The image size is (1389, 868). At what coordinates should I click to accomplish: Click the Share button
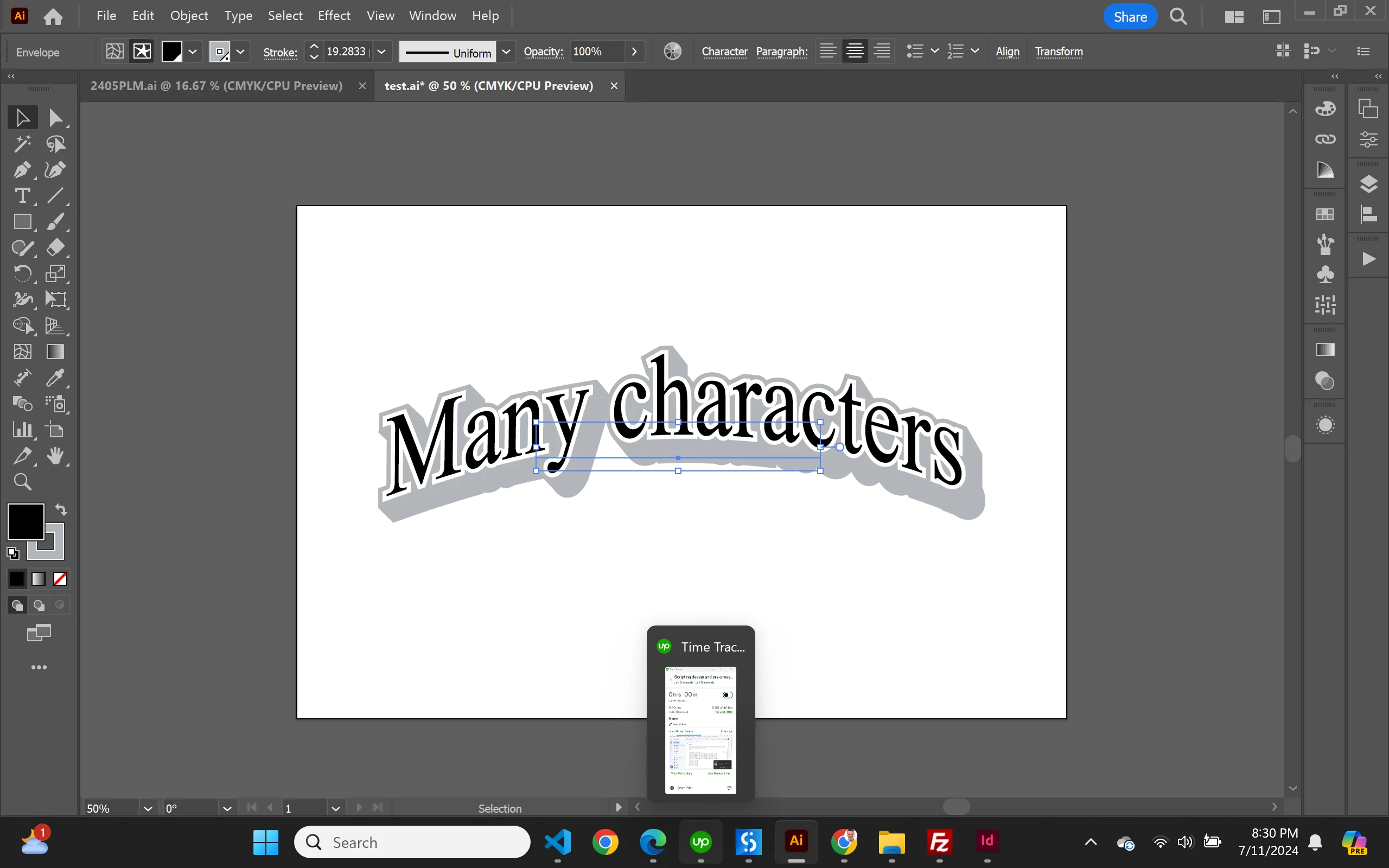click(x=1130, y=17)
